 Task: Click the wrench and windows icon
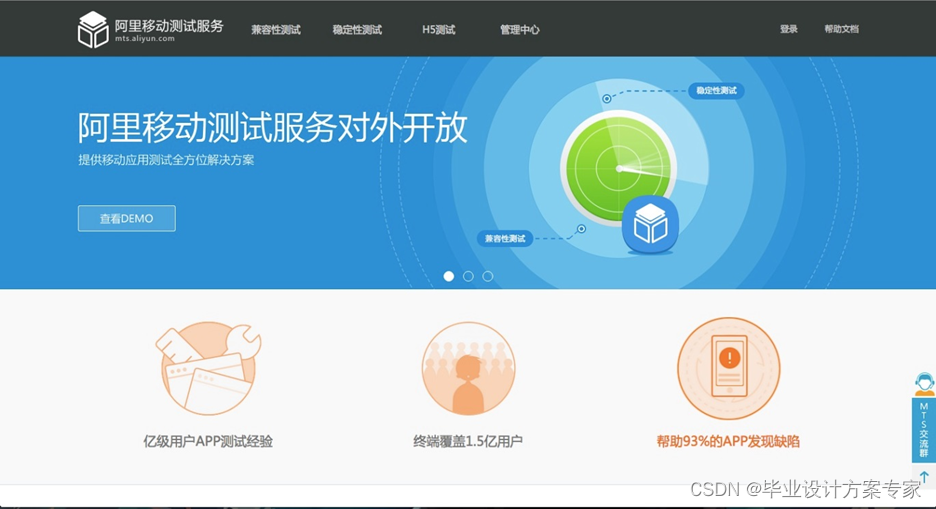point(208,368)
